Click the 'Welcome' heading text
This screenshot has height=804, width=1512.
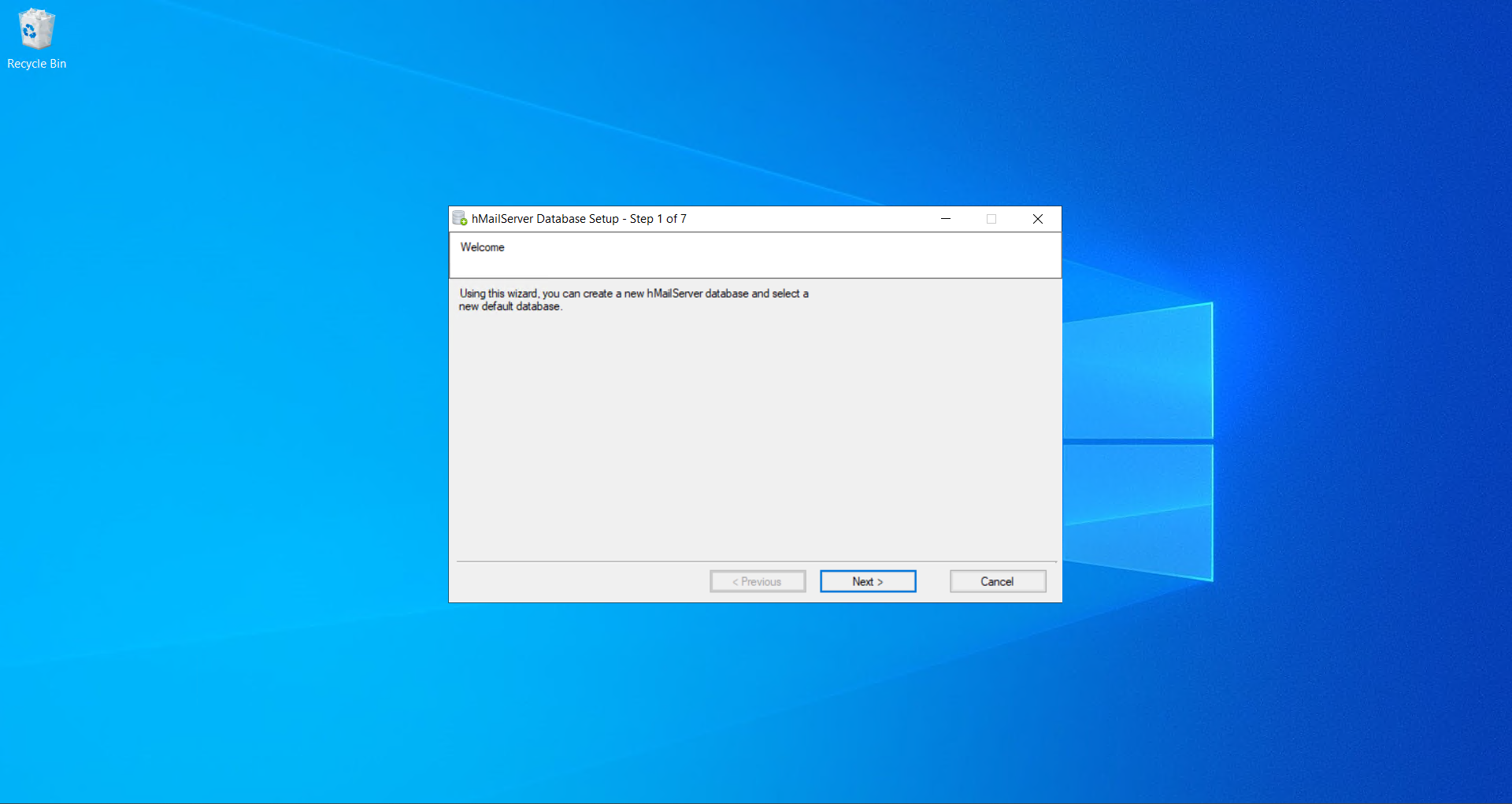[x=482, y=247]
